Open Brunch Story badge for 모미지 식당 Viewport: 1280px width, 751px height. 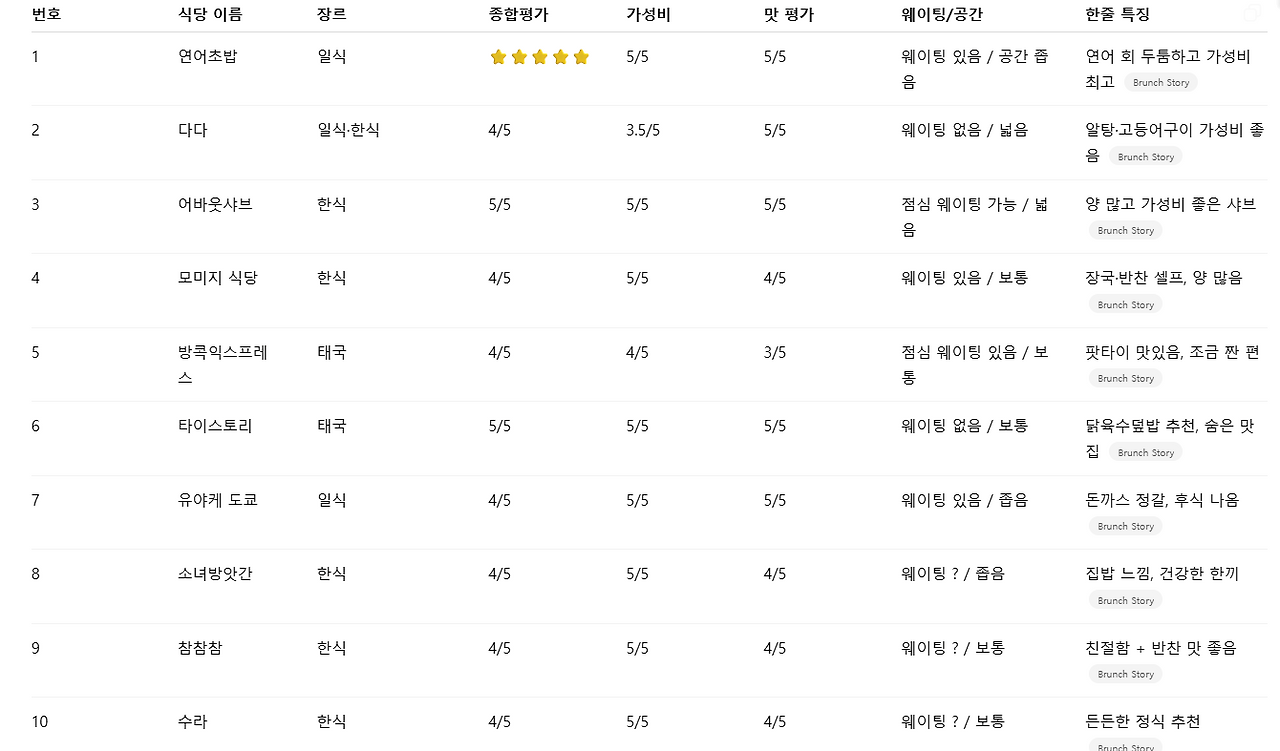pyautogui.click(x=1125, y=305)
